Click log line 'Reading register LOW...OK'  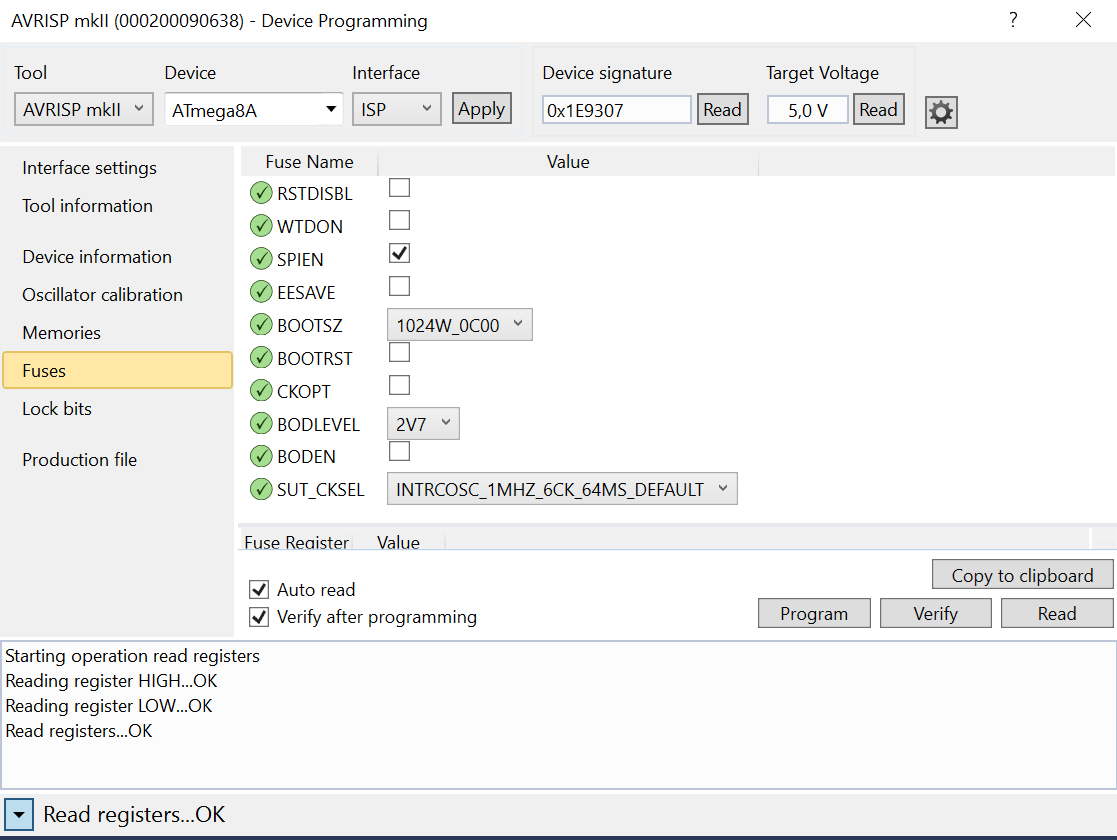(109, 705)
